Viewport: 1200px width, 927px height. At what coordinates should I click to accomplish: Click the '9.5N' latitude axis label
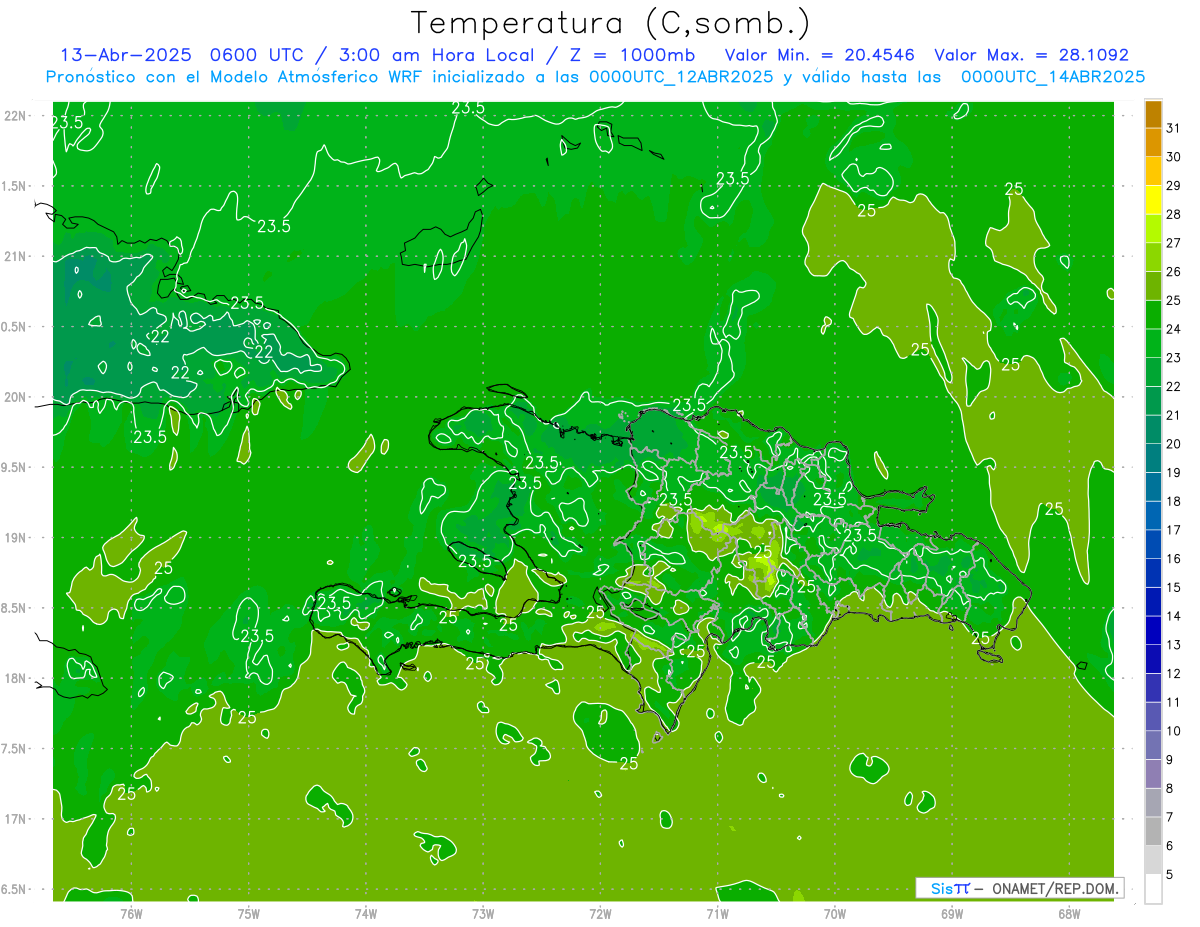15,467
